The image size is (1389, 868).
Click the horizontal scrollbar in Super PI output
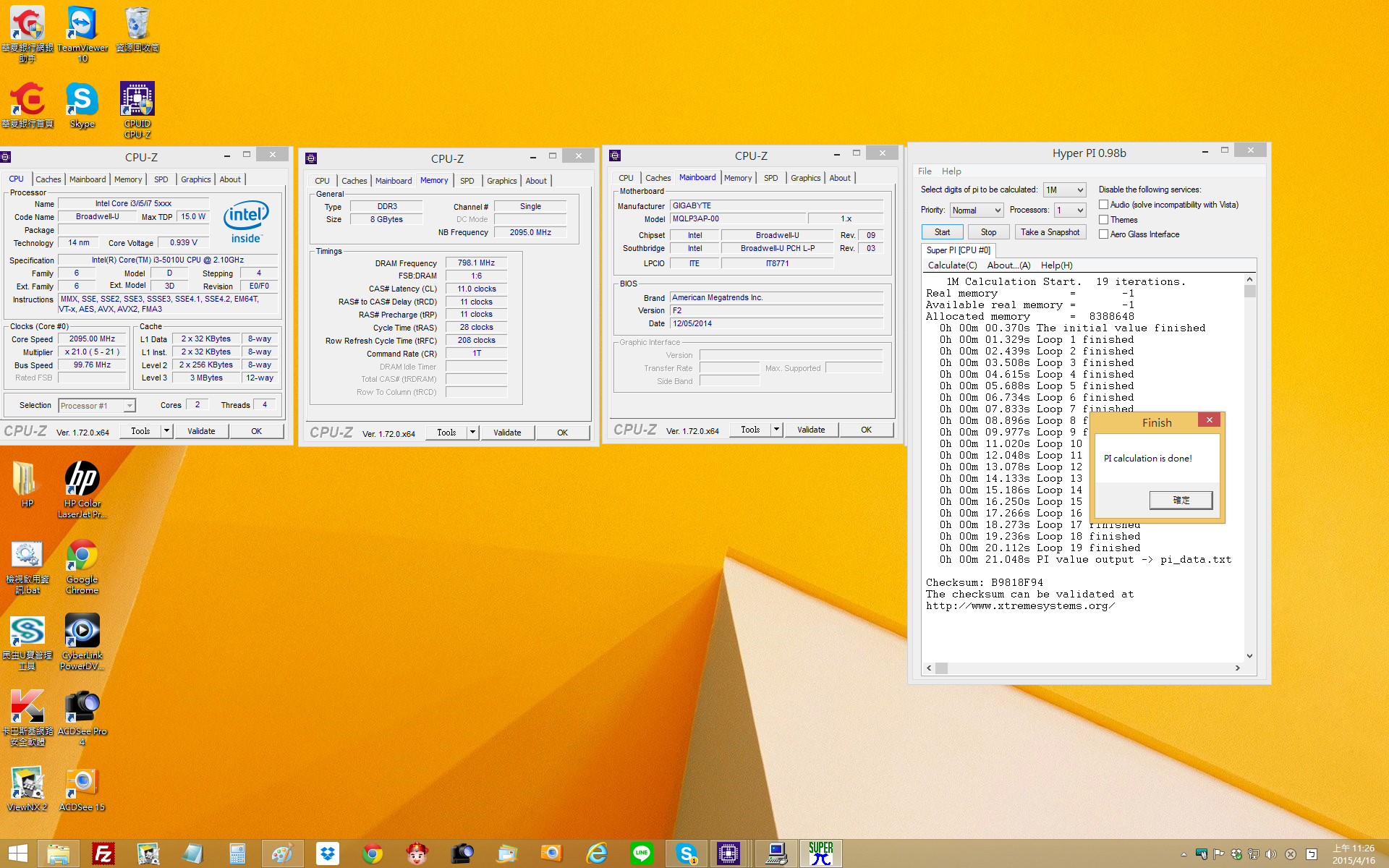1083,668
